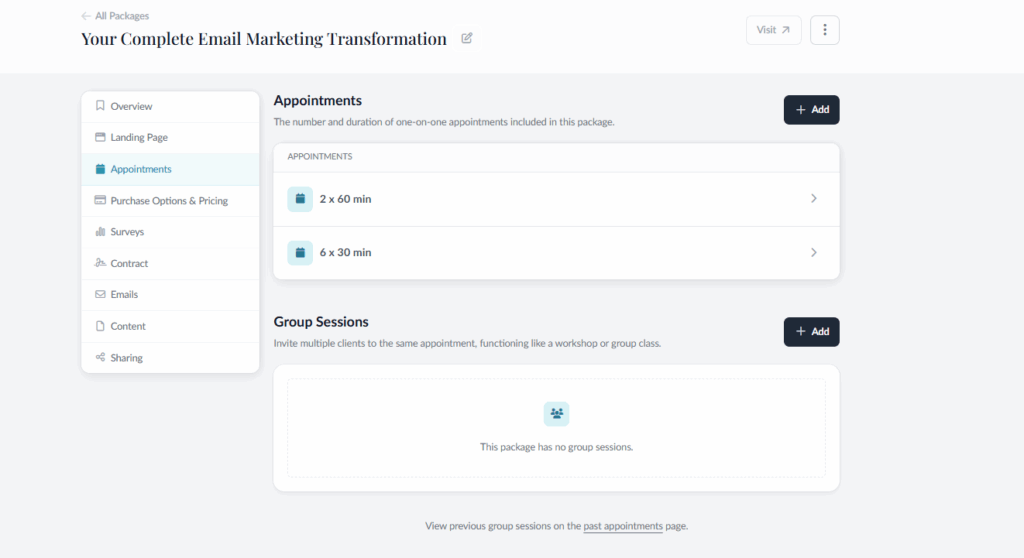The image size is (1024, 558).
Task: Click the Overview bookmark icon in sidebar
Action: tap(100, 106)
